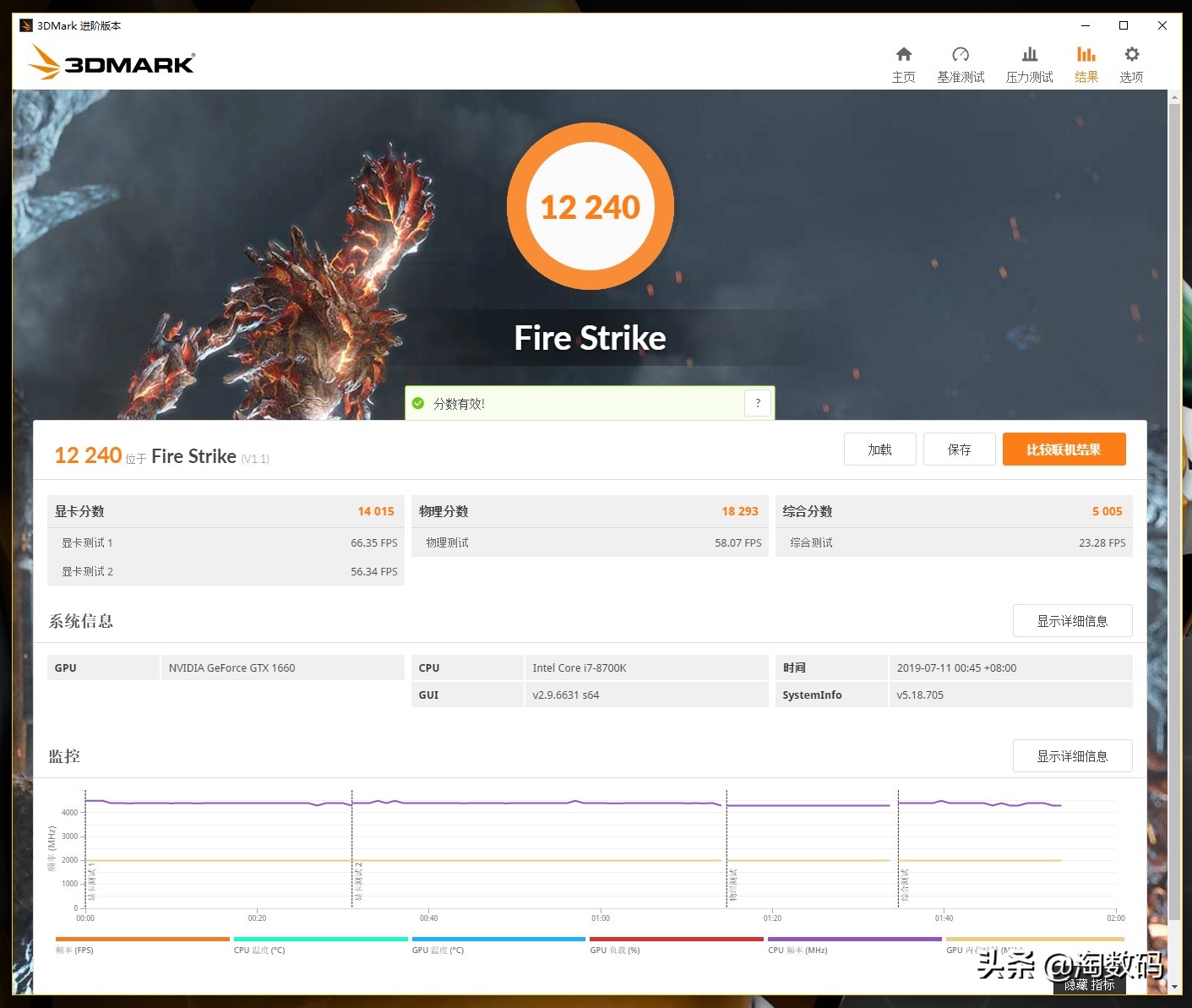Screen dimensions: 1192x1008
Task: Click the 保存 save button
Action: [959, 449]
